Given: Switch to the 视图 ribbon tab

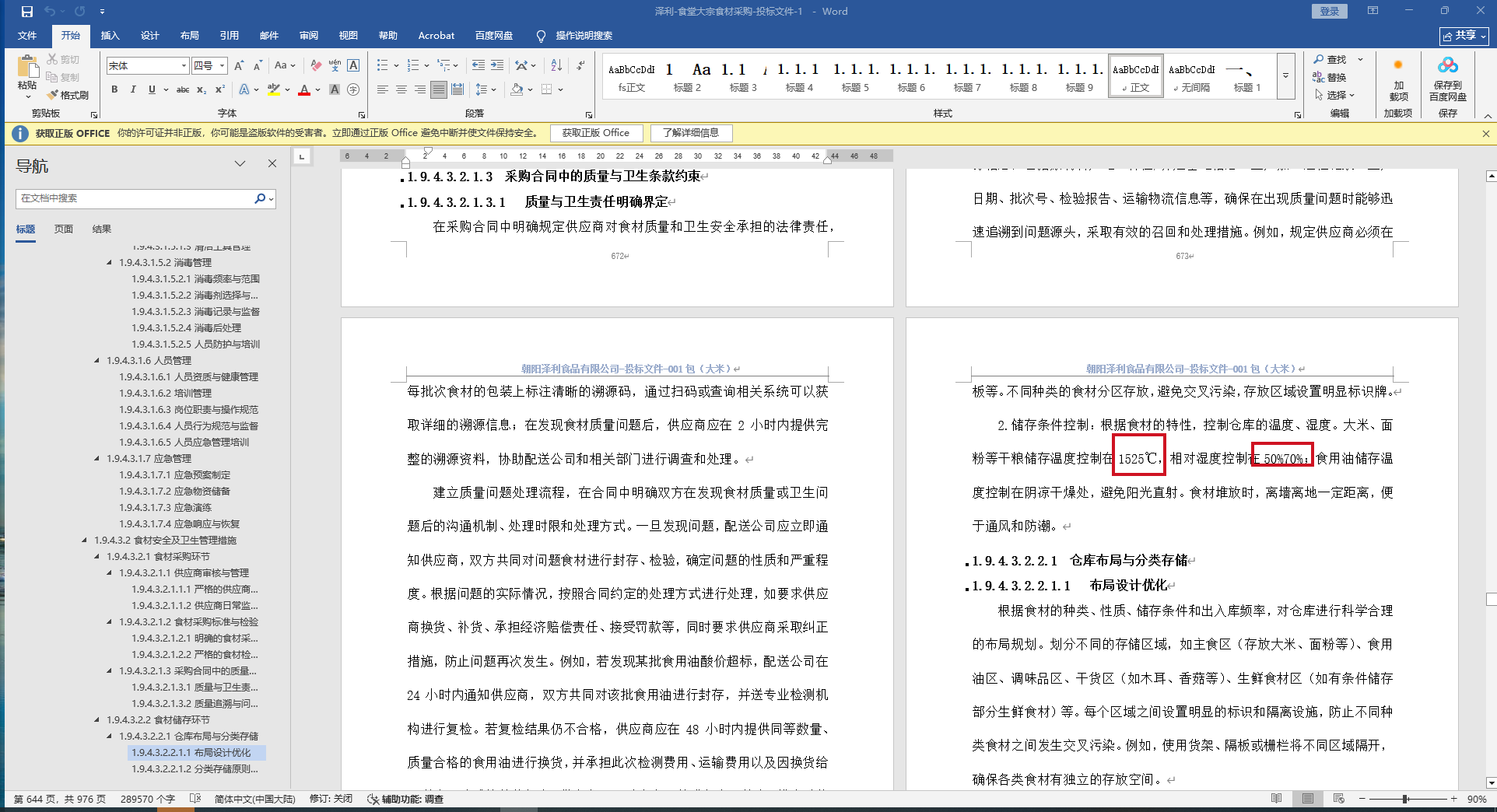Looking at the screenshot, I should [x=349, y=35].
